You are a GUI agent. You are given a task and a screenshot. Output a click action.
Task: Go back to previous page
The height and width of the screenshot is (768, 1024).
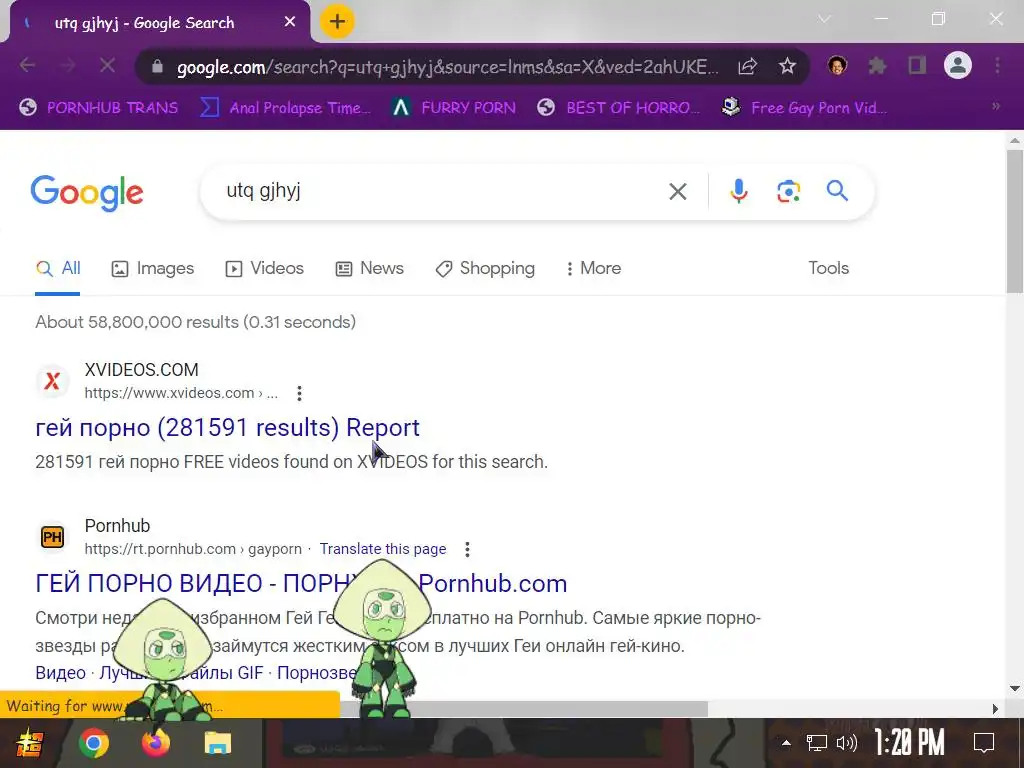(x=27, y=65)
